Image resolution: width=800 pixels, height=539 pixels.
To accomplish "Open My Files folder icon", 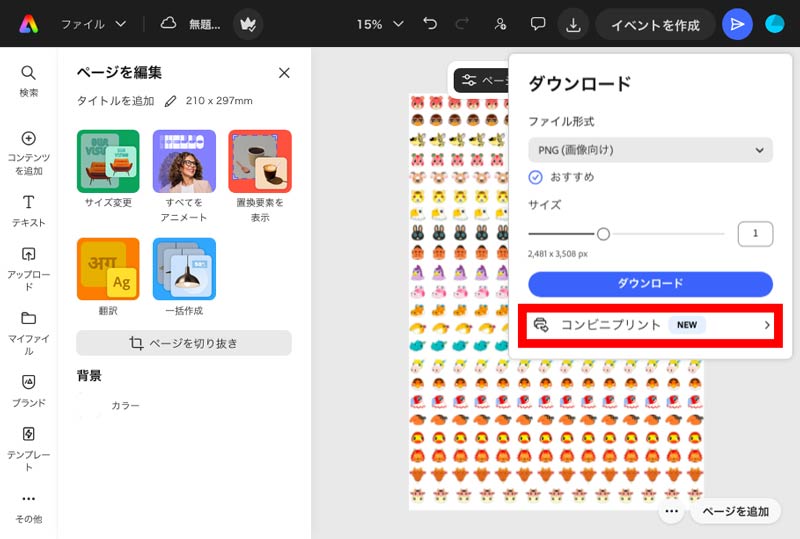I will click(x=29, y=318).
